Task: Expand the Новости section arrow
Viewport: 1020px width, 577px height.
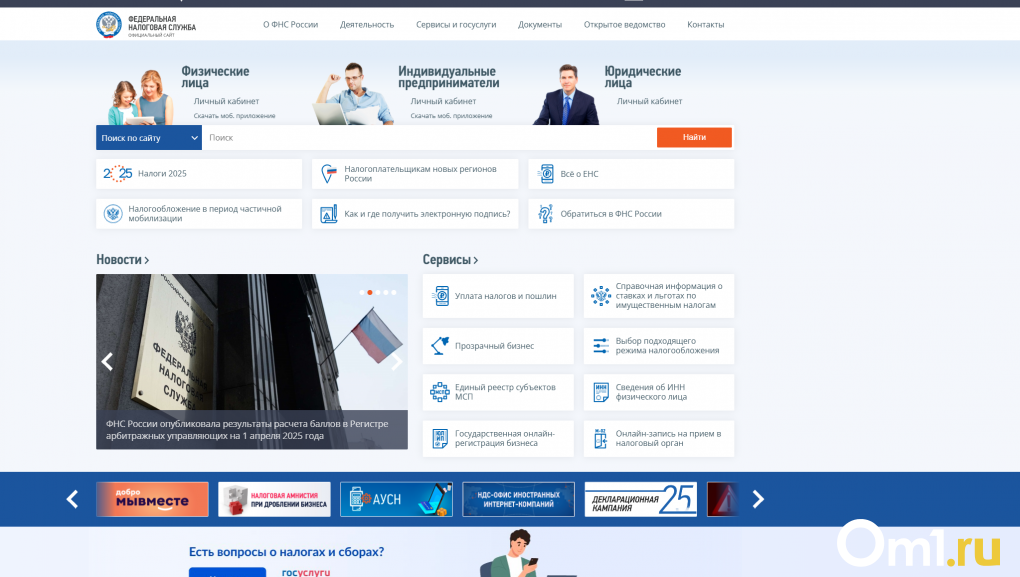Action: point(147,260)
